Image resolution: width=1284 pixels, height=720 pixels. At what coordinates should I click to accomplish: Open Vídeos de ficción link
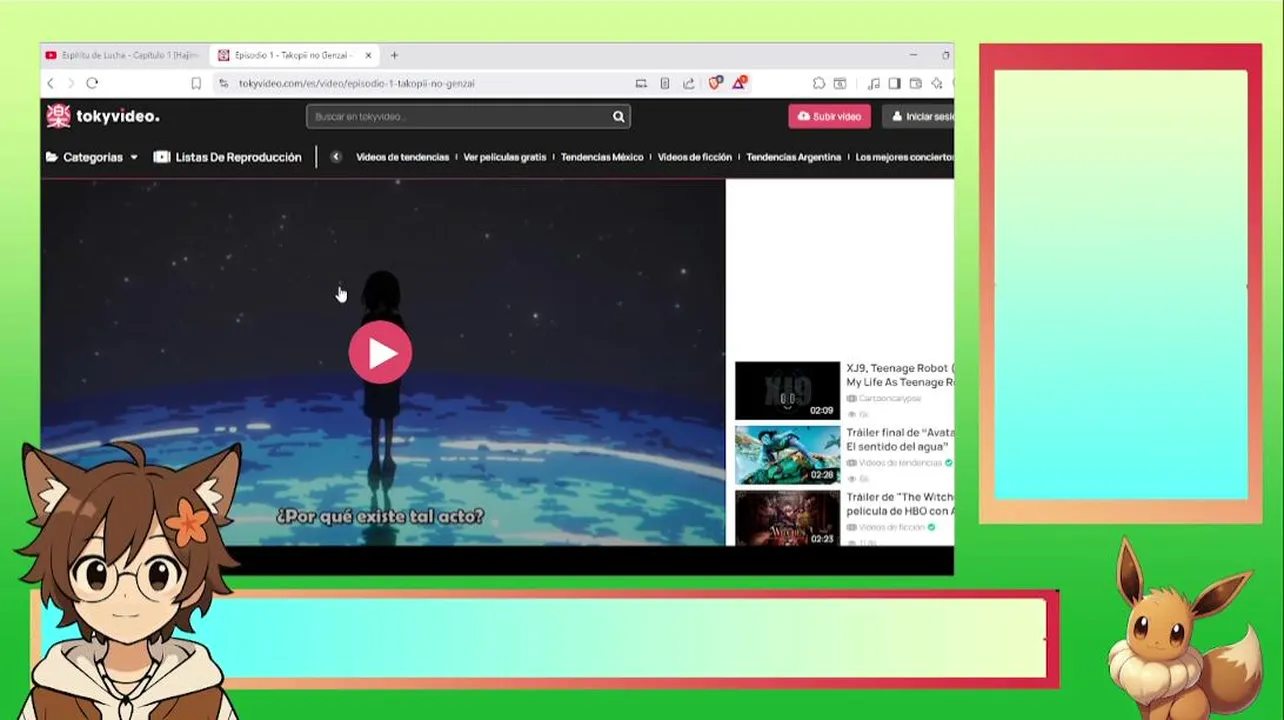(695, 157)
